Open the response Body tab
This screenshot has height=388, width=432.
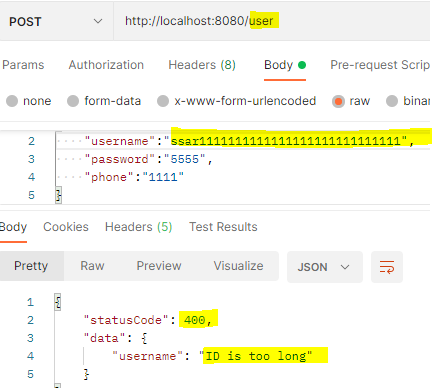(13, 227)
